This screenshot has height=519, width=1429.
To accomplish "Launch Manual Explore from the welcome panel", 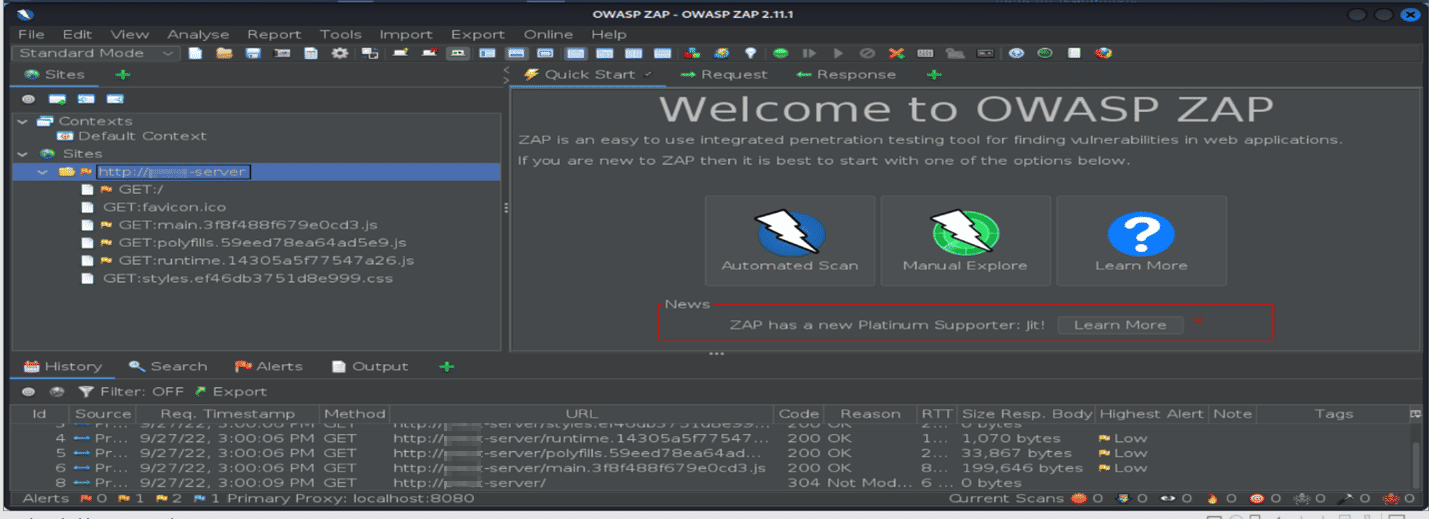I will point(965,232).
